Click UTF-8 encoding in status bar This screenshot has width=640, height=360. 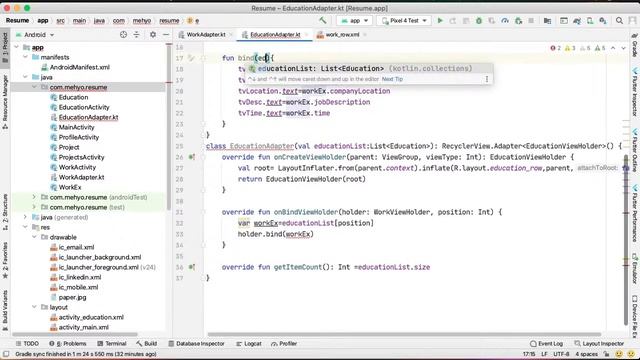tap(561, 354)
